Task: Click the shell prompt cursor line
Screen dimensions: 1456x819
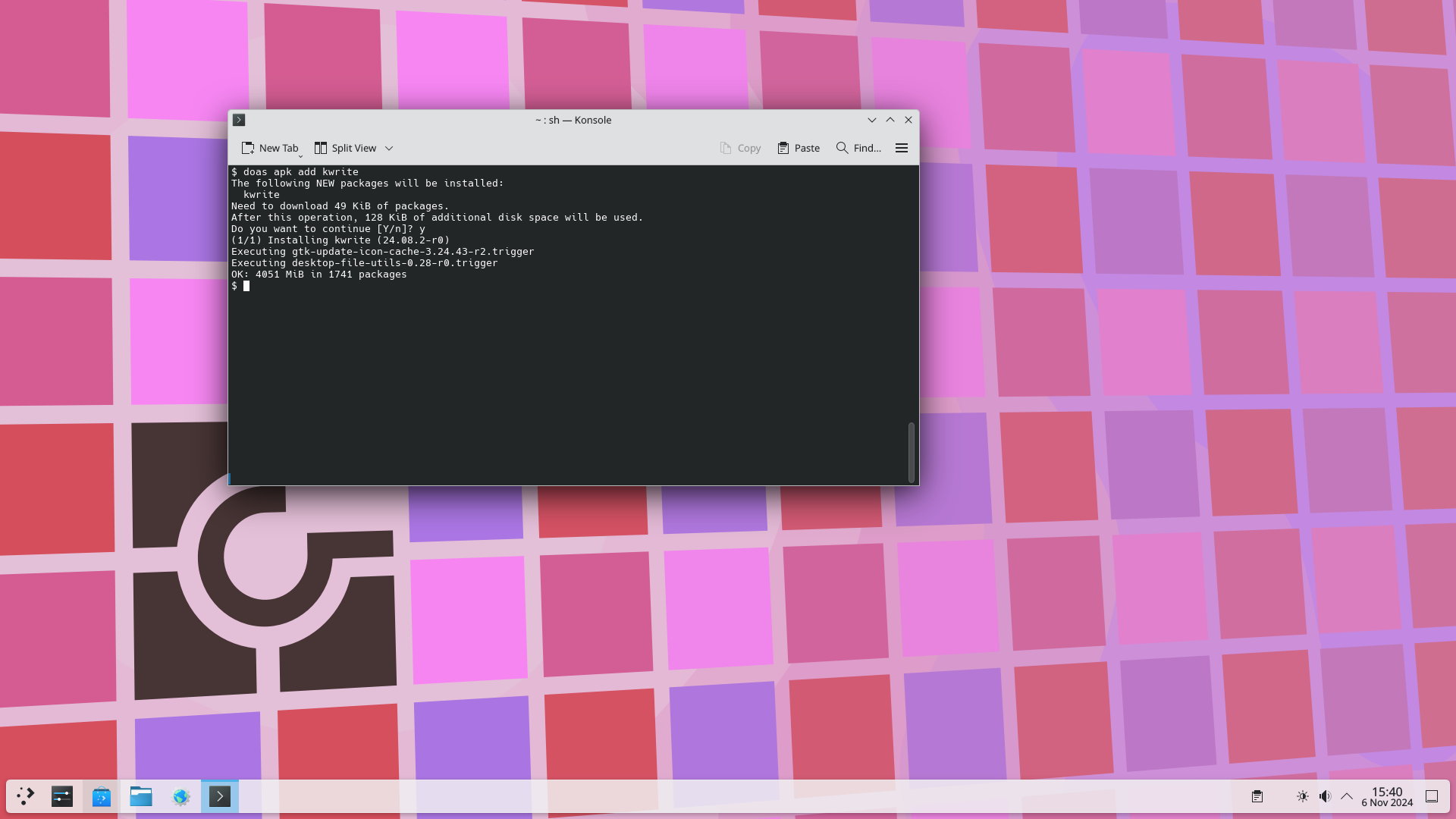Action: (x=240, y=286)
